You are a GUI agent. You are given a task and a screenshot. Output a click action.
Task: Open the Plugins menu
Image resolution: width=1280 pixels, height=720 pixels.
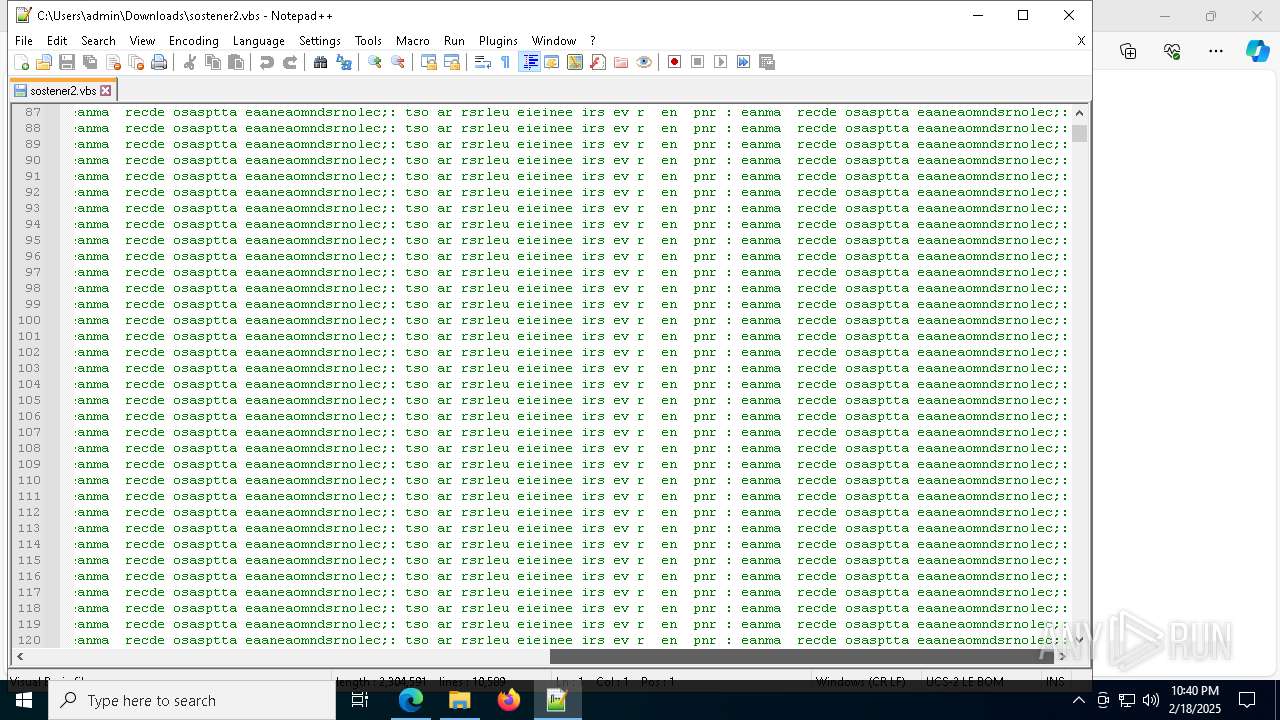[498, 41]
